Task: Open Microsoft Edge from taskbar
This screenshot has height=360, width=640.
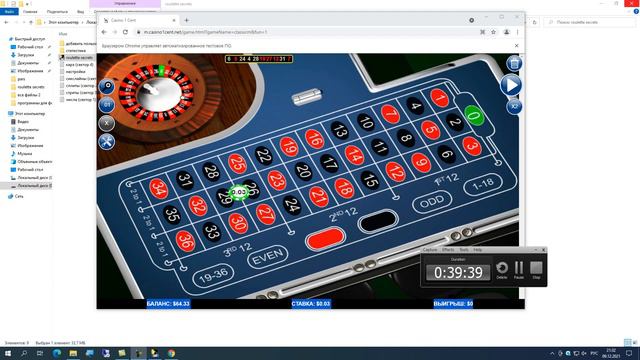Action: 57,353
